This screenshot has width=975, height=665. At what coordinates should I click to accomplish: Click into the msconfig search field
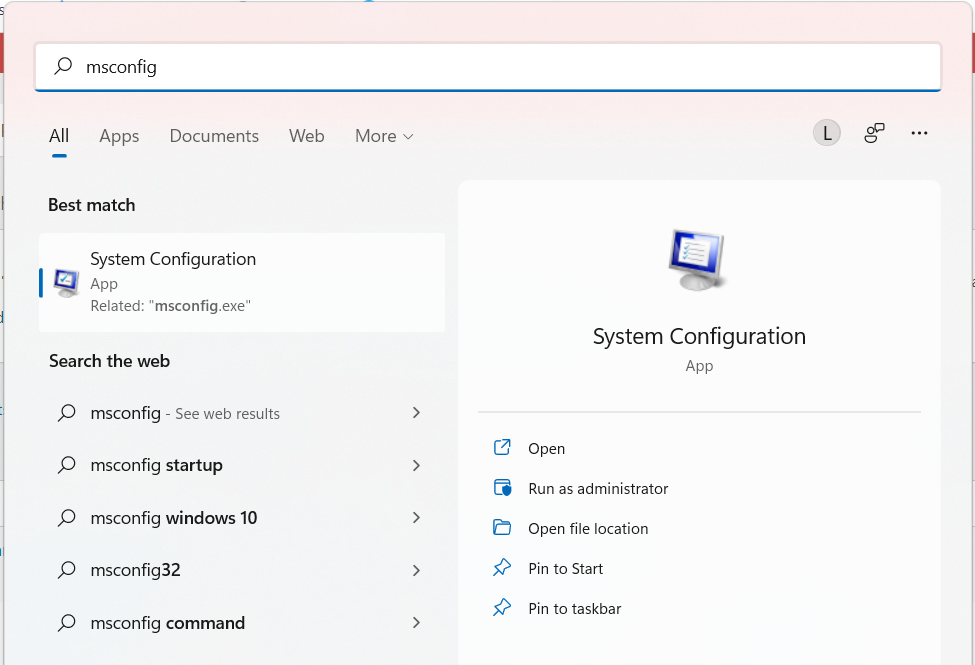pyautogui.click(x=488, y=67)
